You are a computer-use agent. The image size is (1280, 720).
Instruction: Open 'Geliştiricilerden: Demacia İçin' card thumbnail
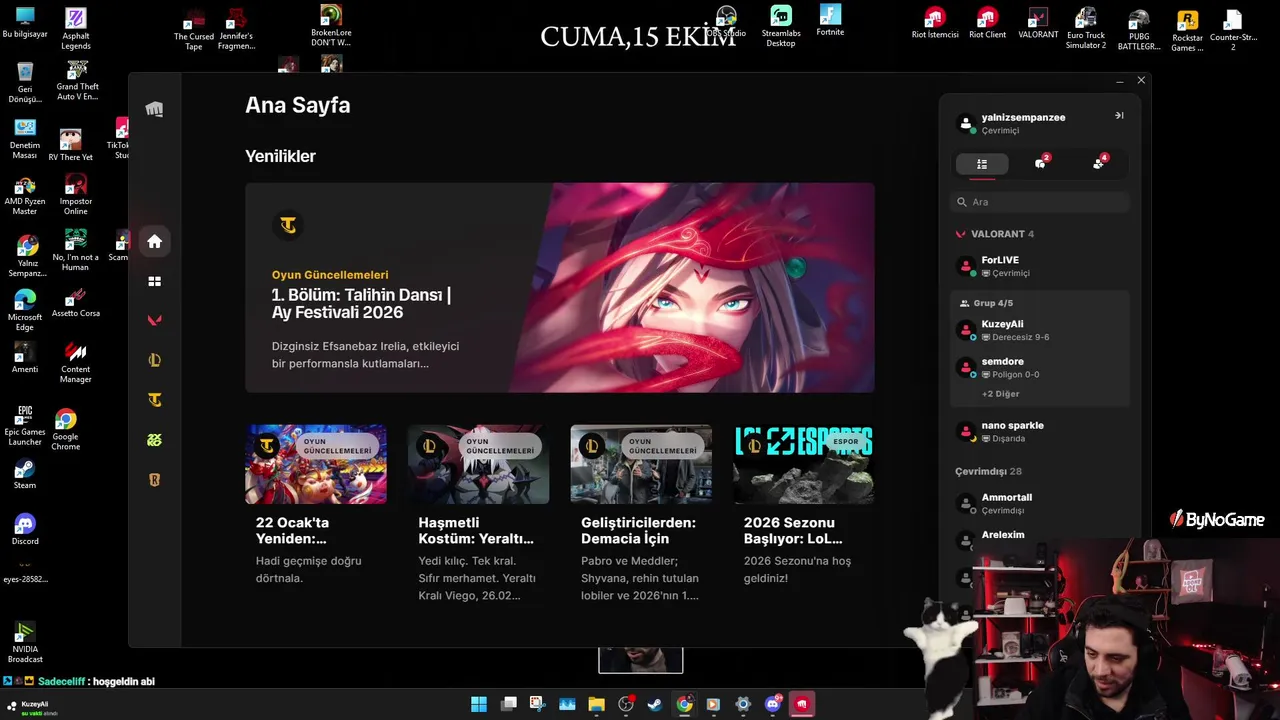[641, 464]
